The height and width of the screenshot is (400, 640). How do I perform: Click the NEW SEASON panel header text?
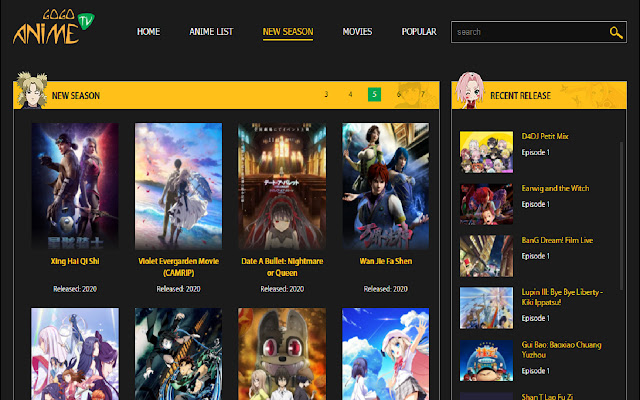(76, 96)
